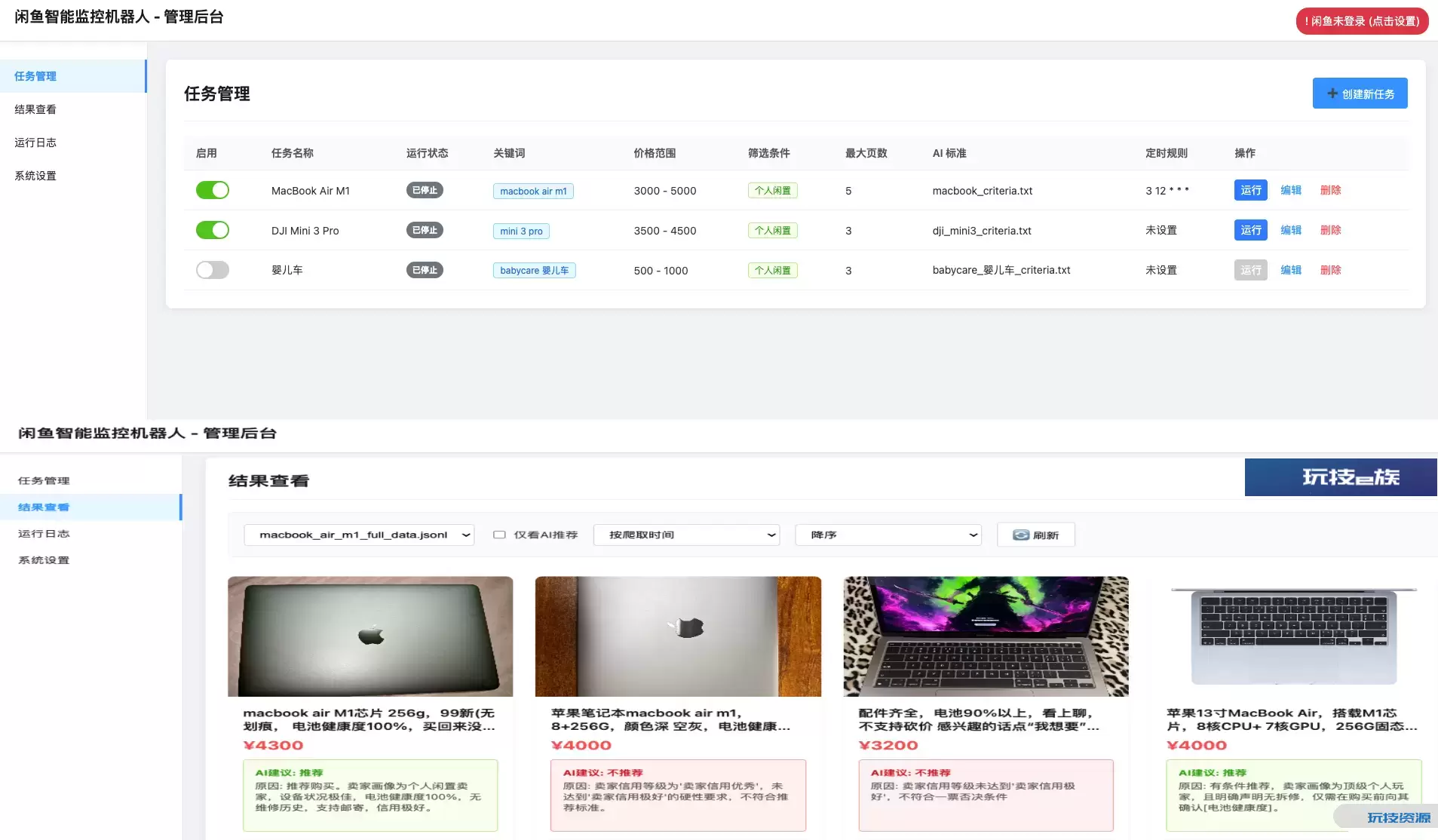Click listing title macbook air M1芯片 256g
This screenshot has width=1438, height=840.
click(369, 719)
